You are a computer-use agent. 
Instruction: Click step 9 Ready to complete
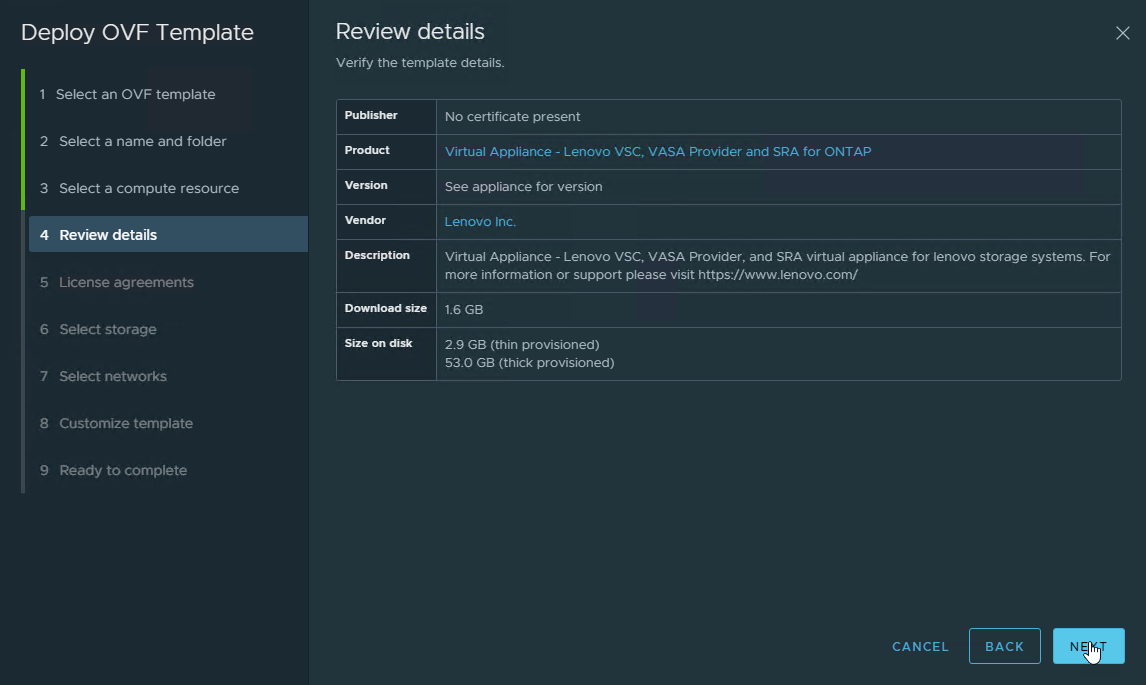click(122, 470)
